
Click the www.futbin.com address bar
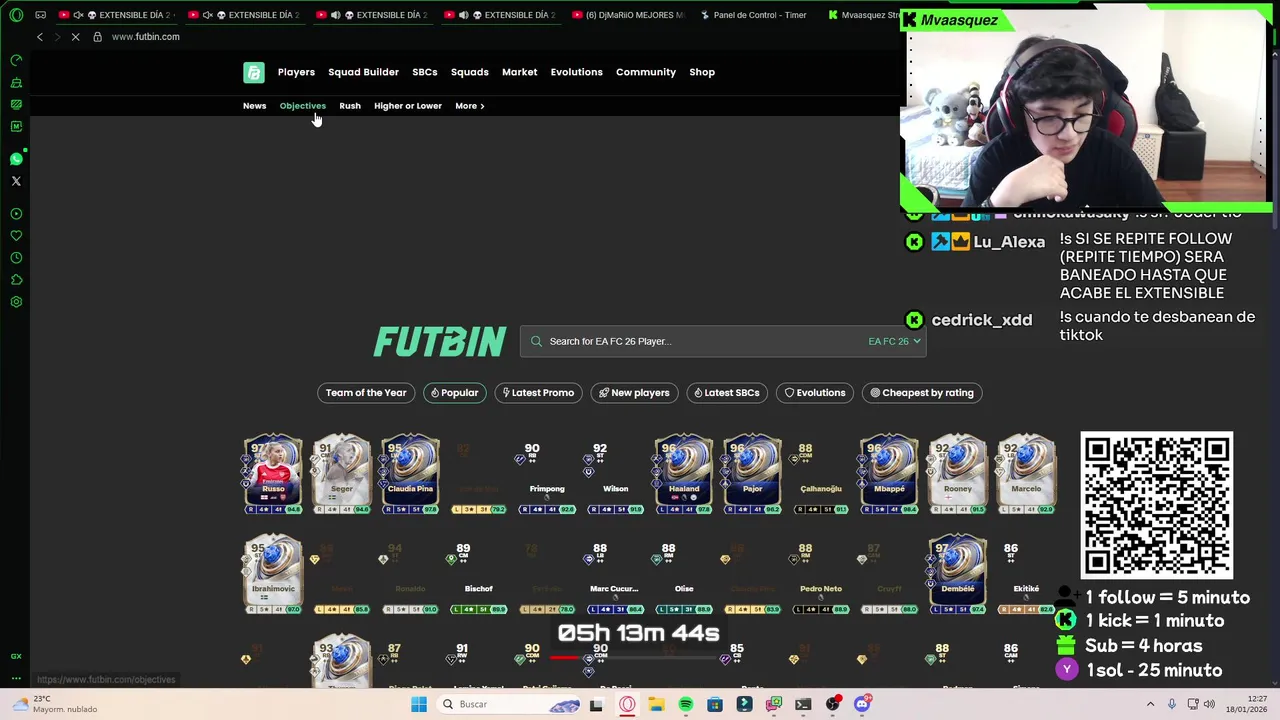[x=146, y=37]
